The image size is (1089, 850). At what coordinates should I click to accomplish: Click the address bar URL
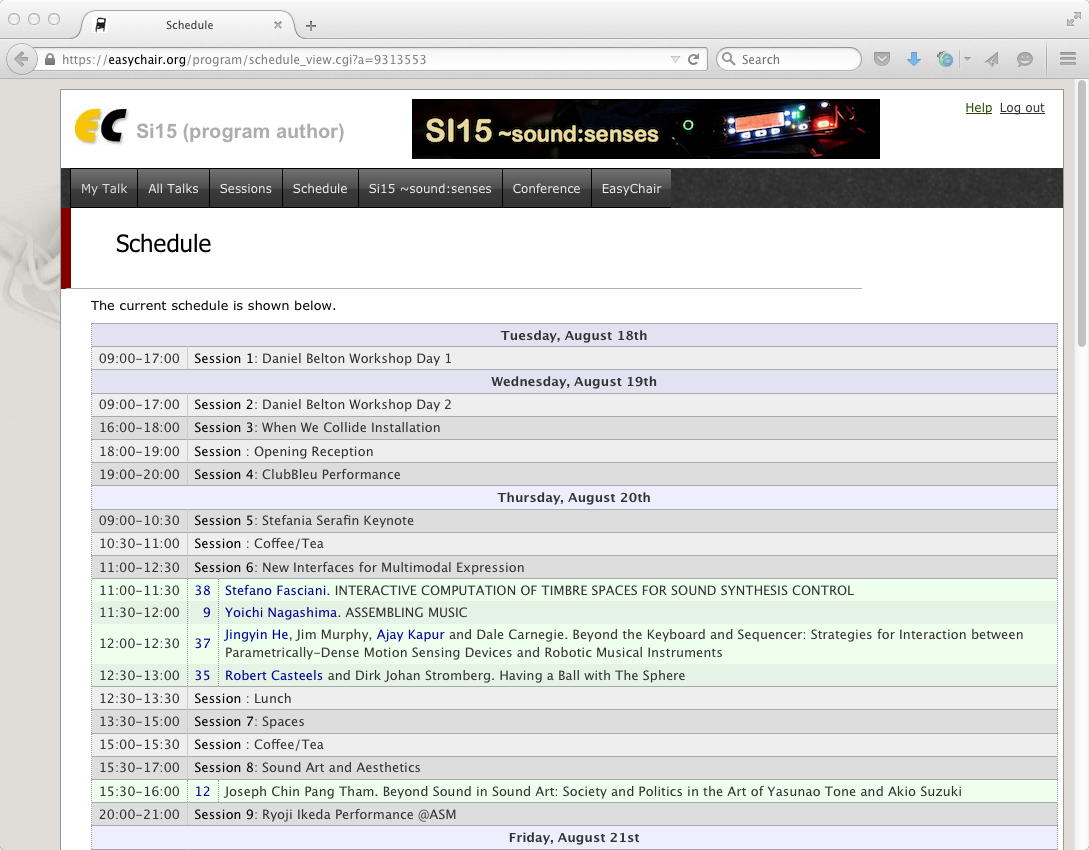click(x=244, y=60)
